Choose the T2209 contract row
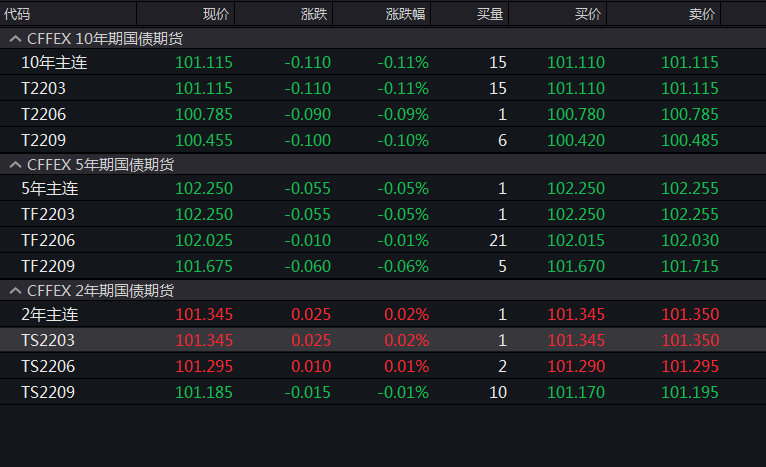Viewport: 766px width, 467px height. tap(44, 140)
